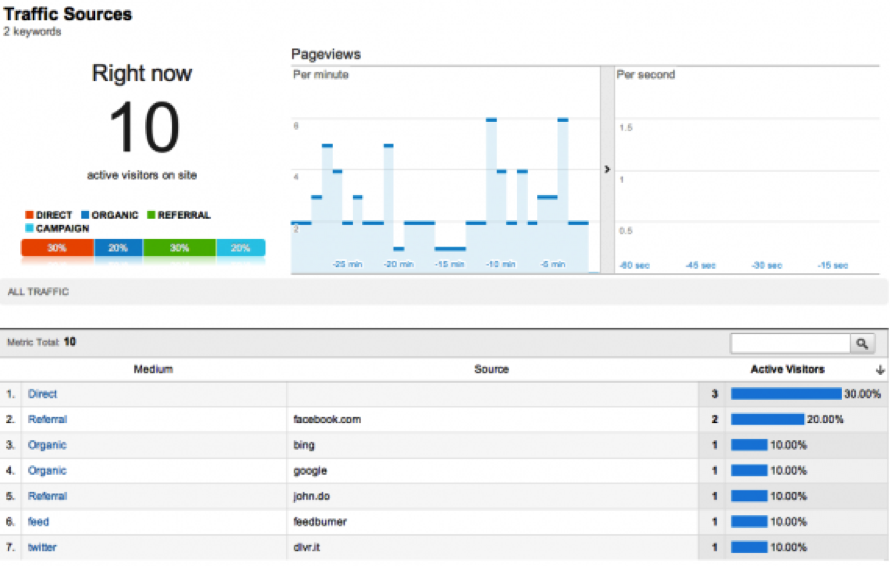This screenshot has width=891, height=567.
Task: Open Organic link for google row
Action: (47, 470)
